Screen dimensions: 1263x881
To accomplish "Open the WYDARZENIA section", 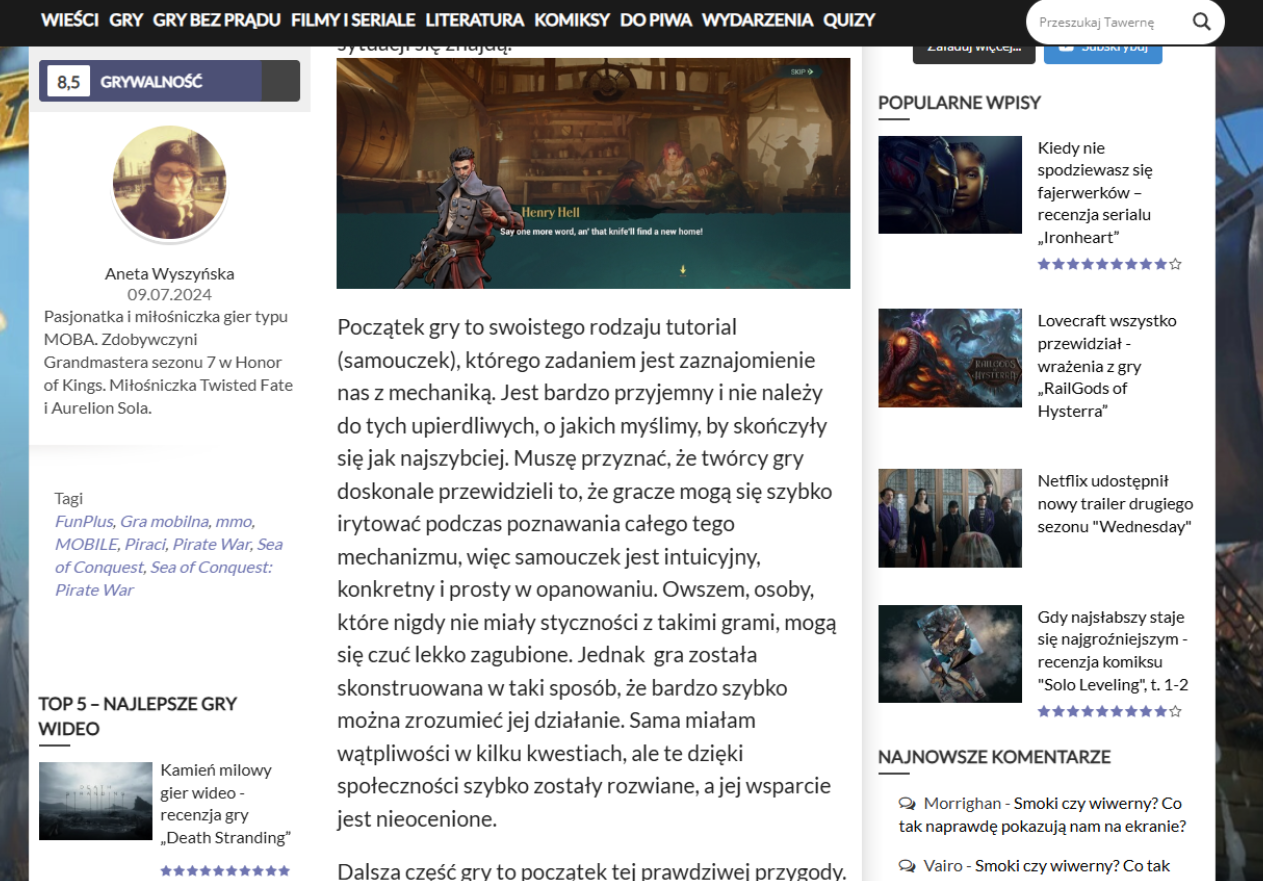I will point(757,20).
